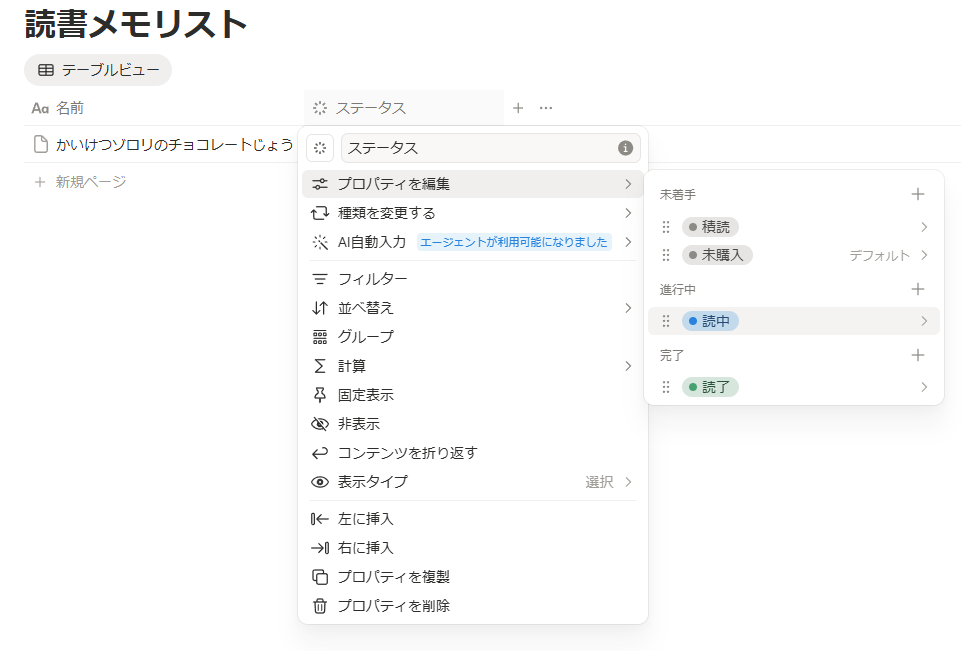The width and height of the screenshot is (961, 651).
Task: Toggle コンテンツを折り返す wrap option
Action: [407, 453]
